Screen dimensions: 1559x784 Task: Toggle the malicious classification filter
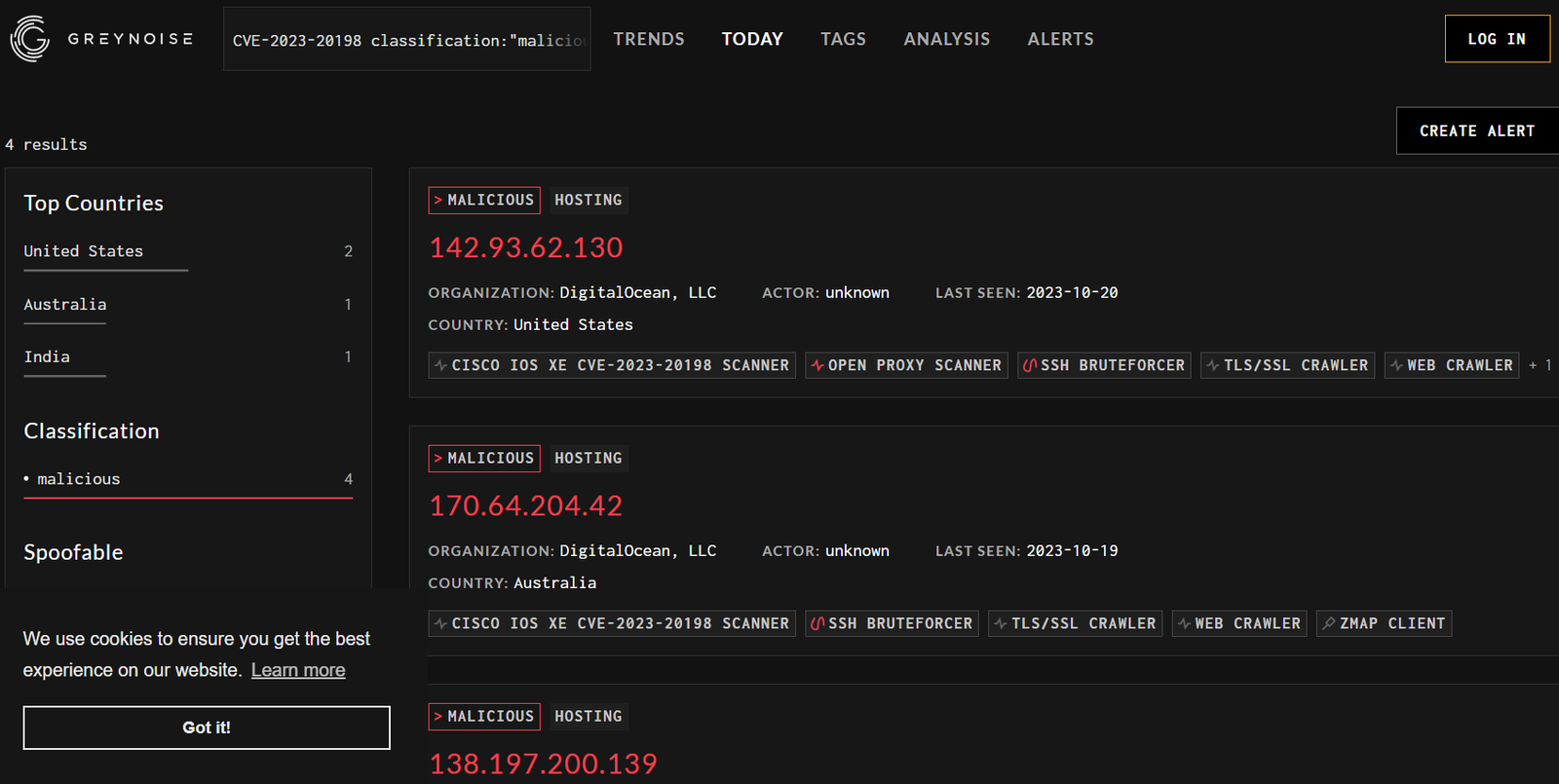(79, 479)
